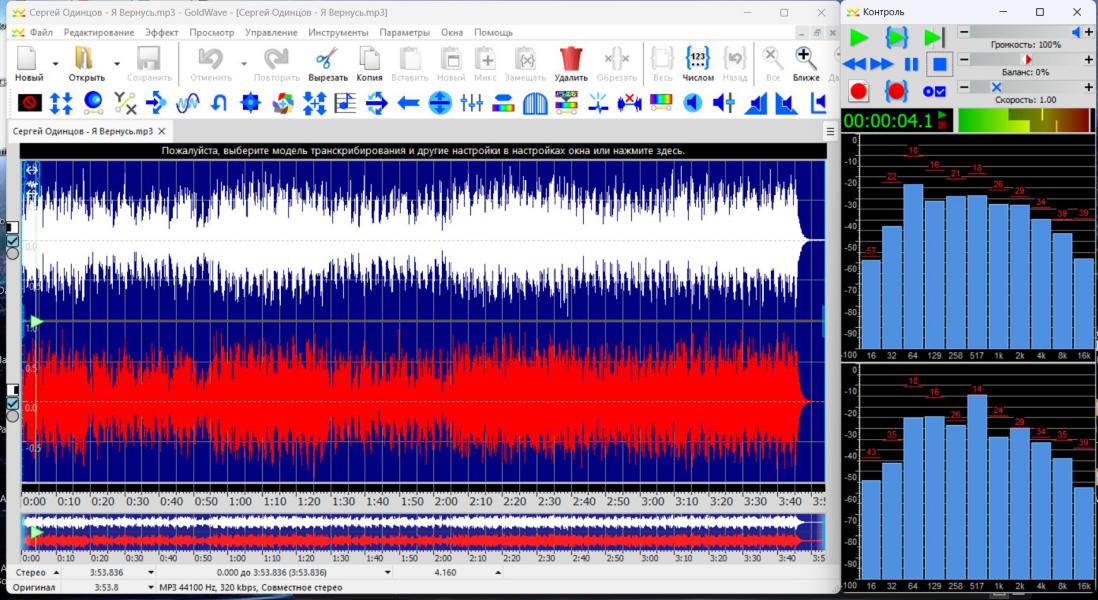
Task: Toggle the lower red channel checkbox
Action: (13, 403)
